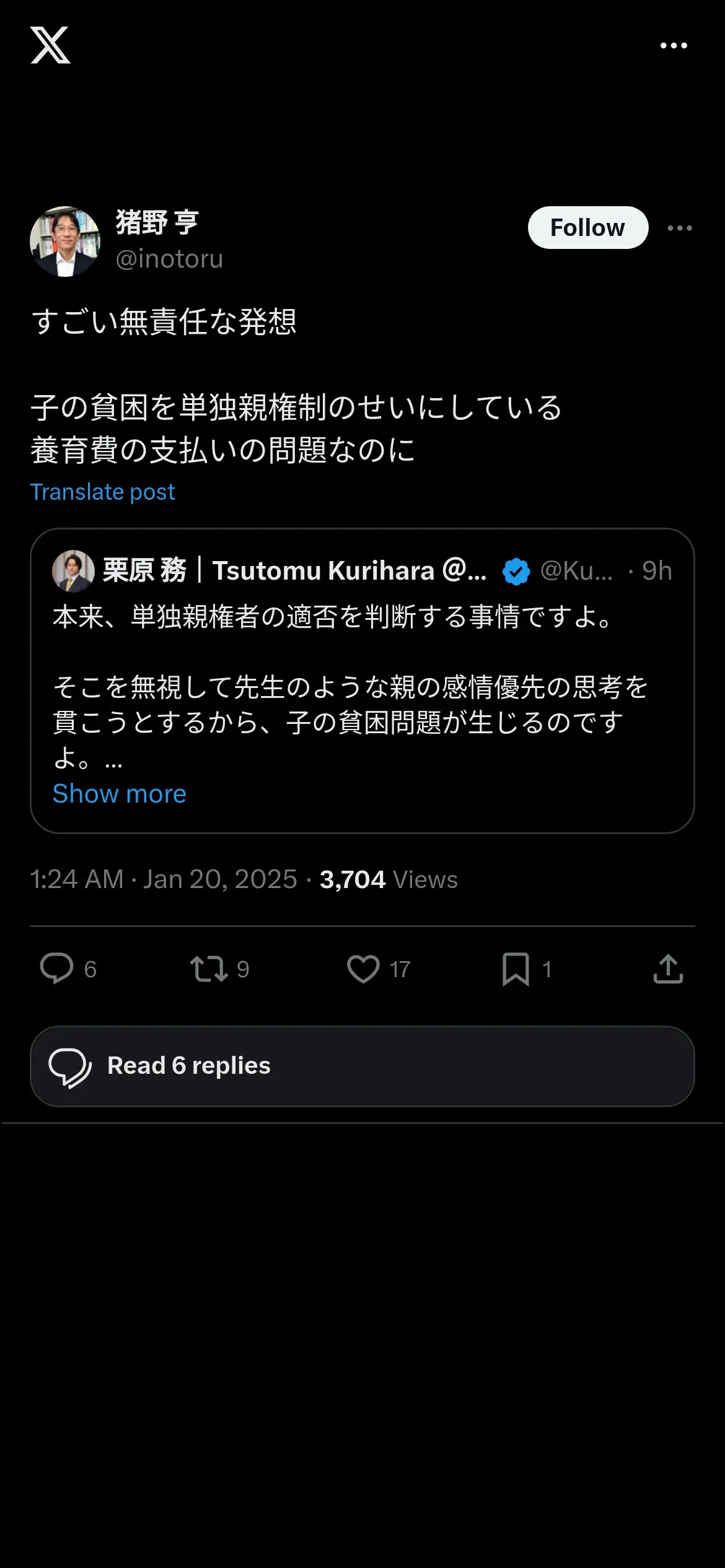Click the 3,704 Views count
This screenshot has height=1568, width=725.
pos(389,879)
